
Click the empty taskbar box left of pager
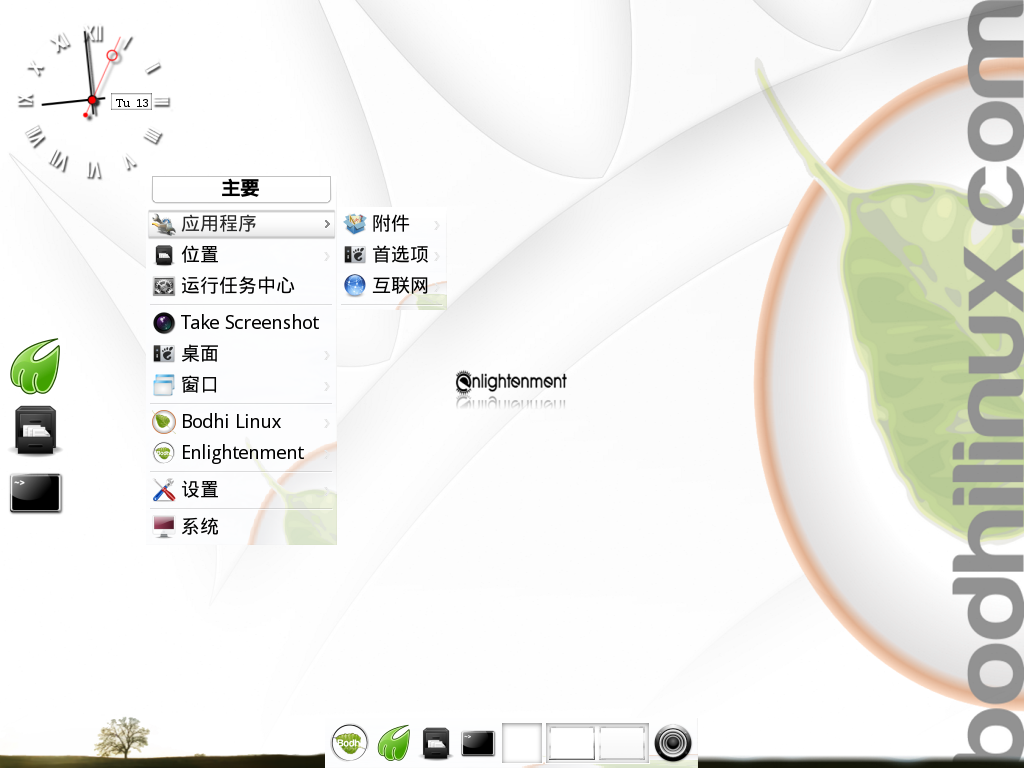coord(522,743)
